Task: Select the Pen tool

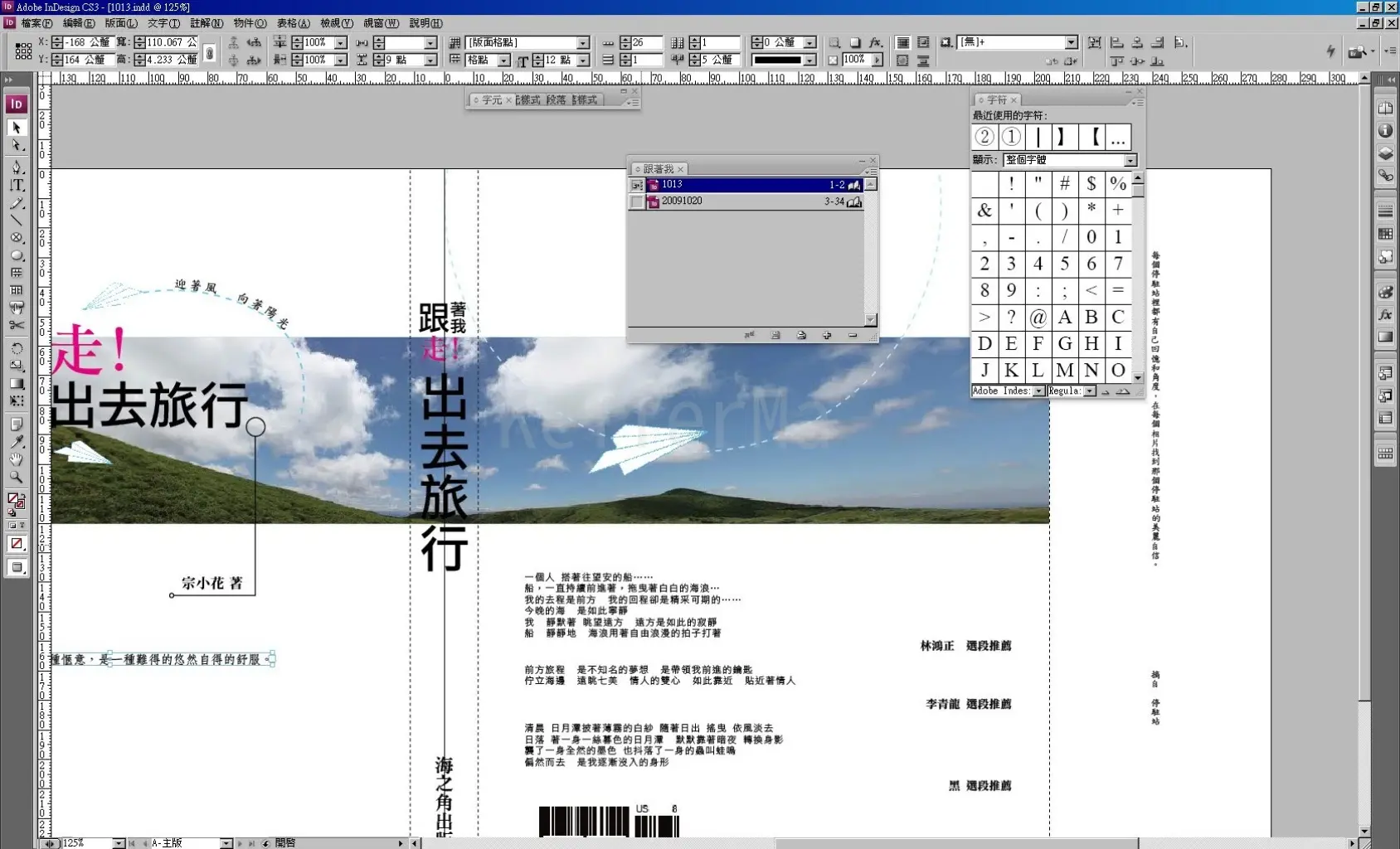Action: [17, 167]
